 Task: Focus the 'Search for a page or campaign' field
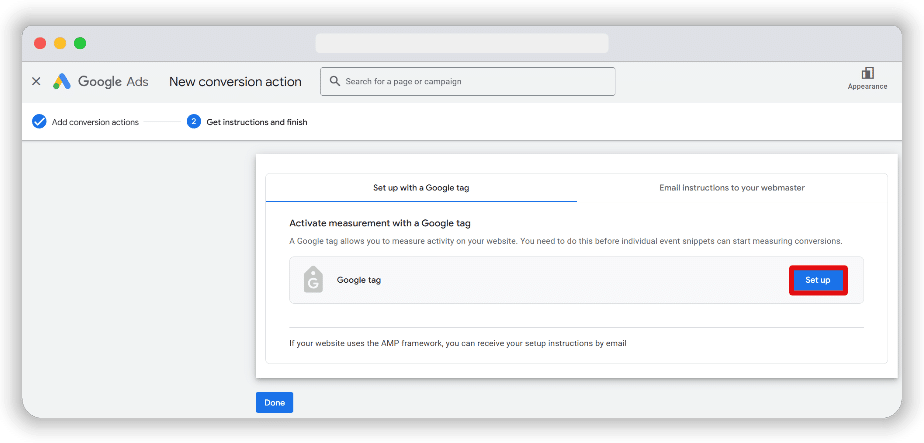pyautogui.click(x=468, y=81)
